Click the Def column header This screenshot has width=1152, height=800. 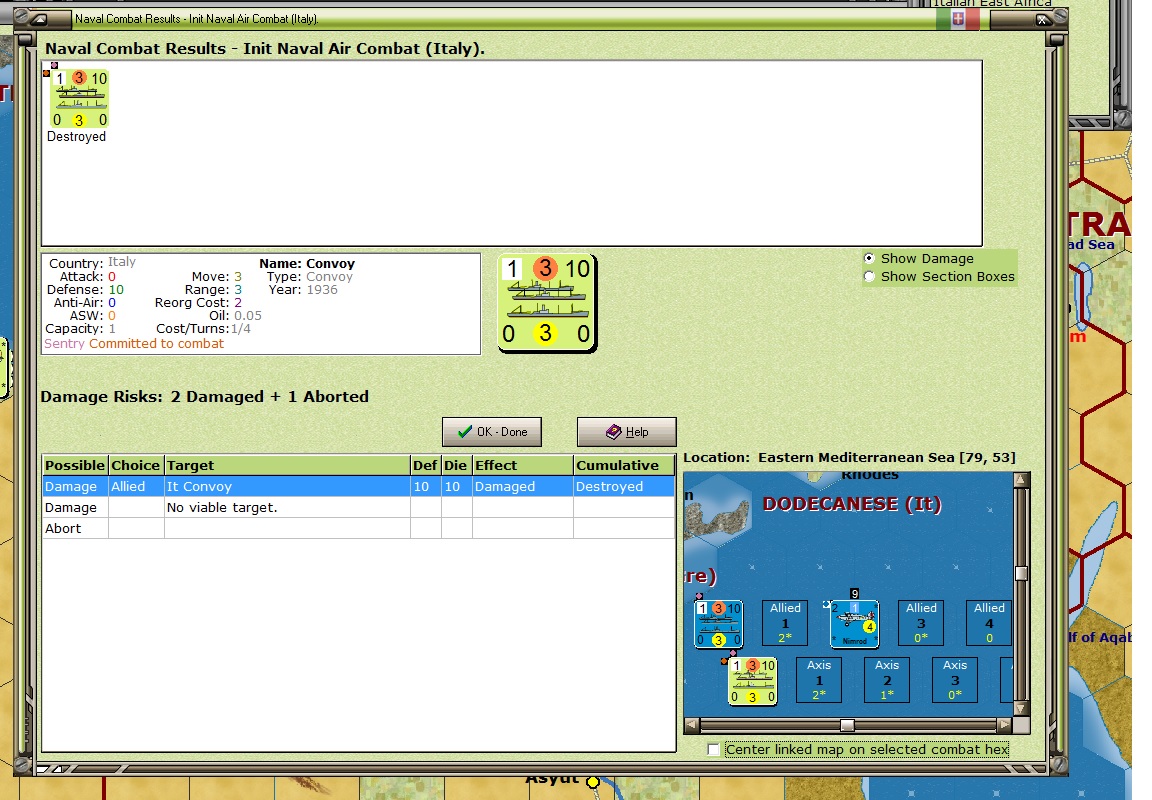pos(425,465)
